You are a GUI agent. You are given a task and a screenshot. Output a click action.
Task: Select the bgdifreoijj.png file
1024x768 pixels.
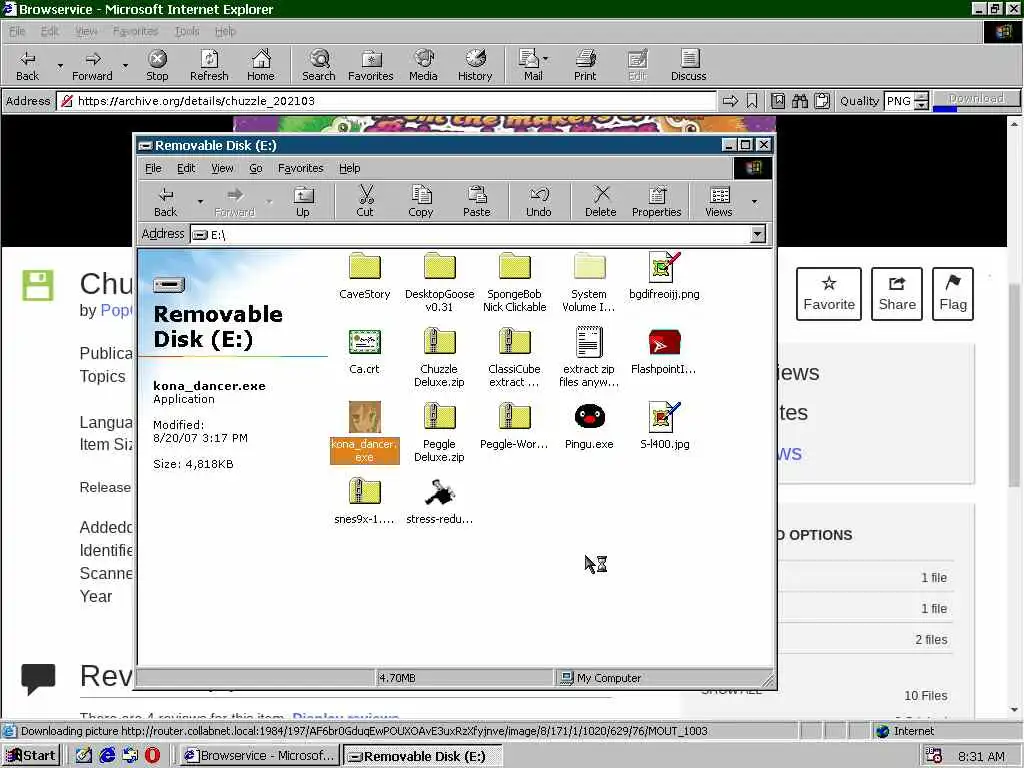pos(664,276)
